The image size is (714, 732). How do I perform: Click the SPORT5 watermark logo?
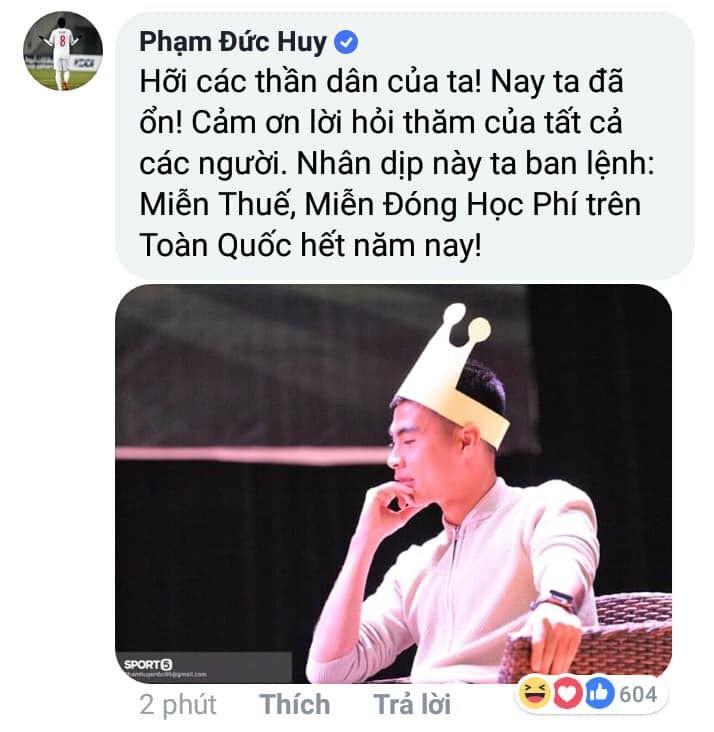148,664
